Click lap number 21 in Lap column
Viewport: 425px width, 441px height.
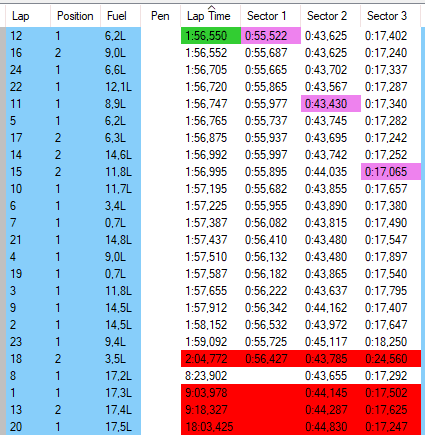coord(16,240)
